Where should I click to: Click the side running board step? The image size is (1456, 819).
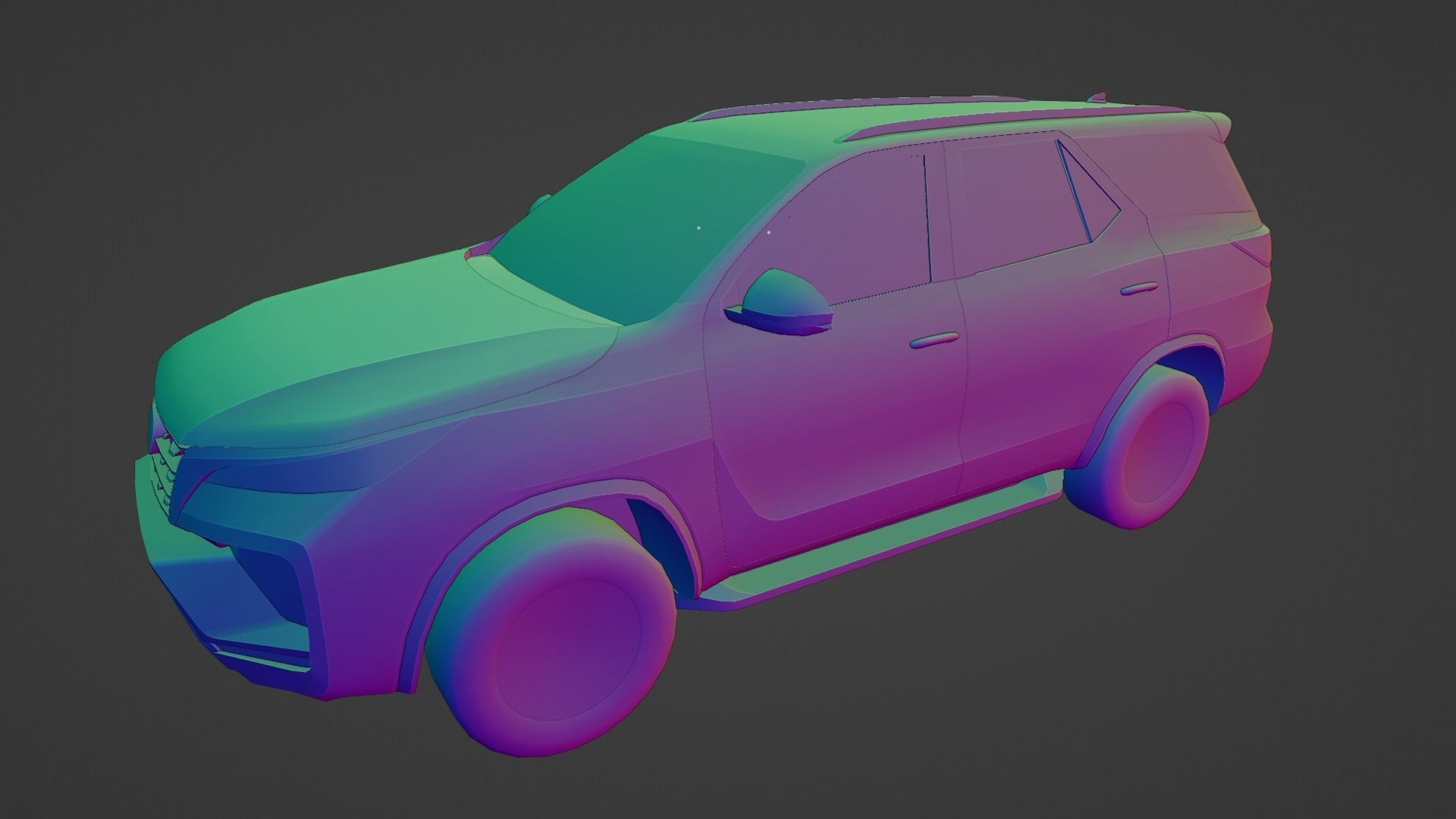(872, 542)
